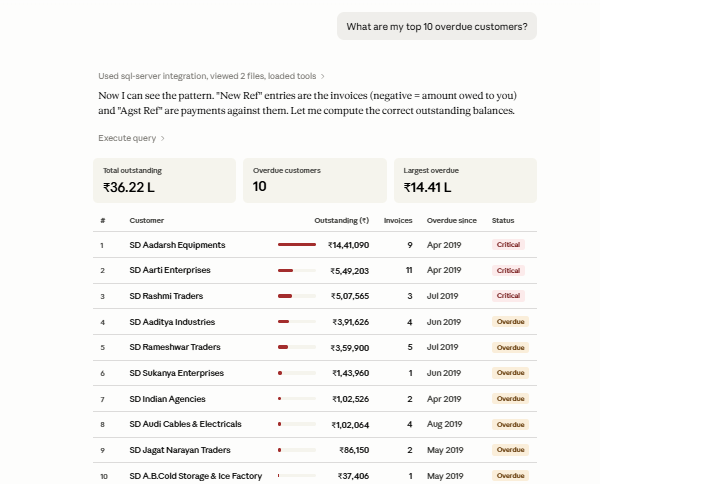Screen dimensions: 722x484
Task: Open the user message about overdue customers
Action: click(437, 26)
